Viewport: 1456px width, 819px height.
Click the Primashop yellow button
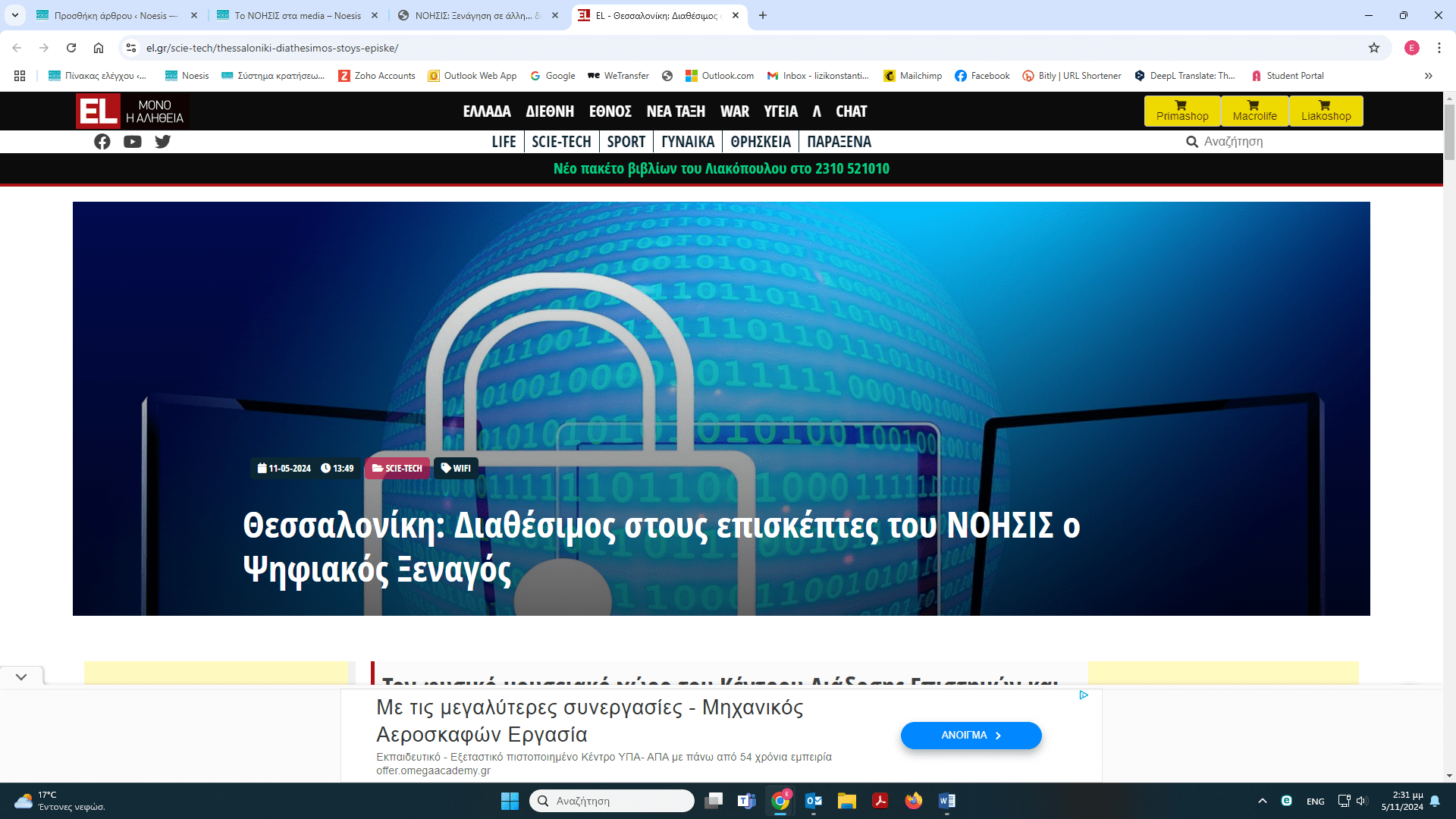pyautogui.click(x=1182, y=111)
